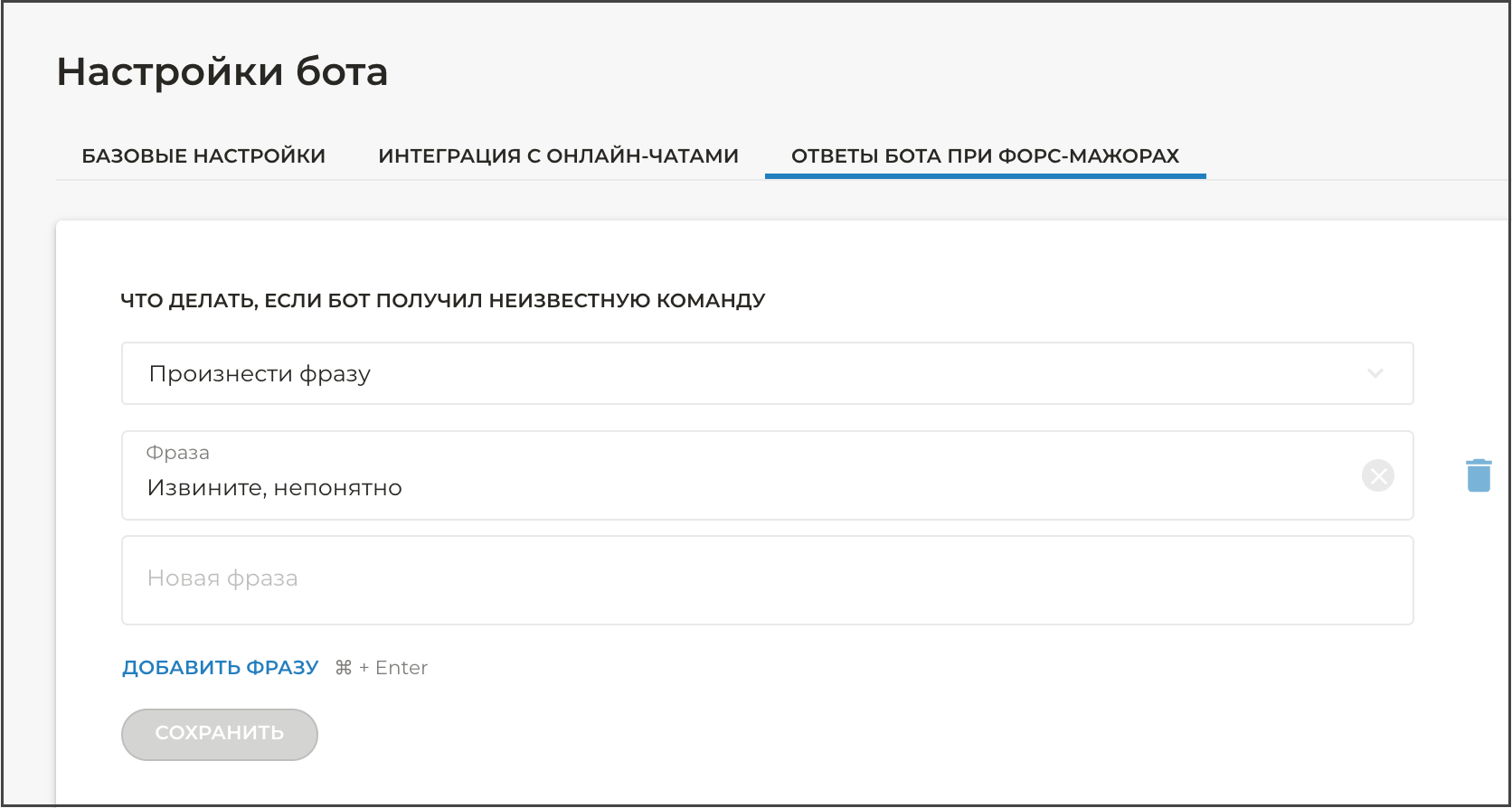This screenshot has height=808, width=1512.
Task: Select the 'Ответы бота при форс-мажорах' tab
Action: tap(985, 155)
